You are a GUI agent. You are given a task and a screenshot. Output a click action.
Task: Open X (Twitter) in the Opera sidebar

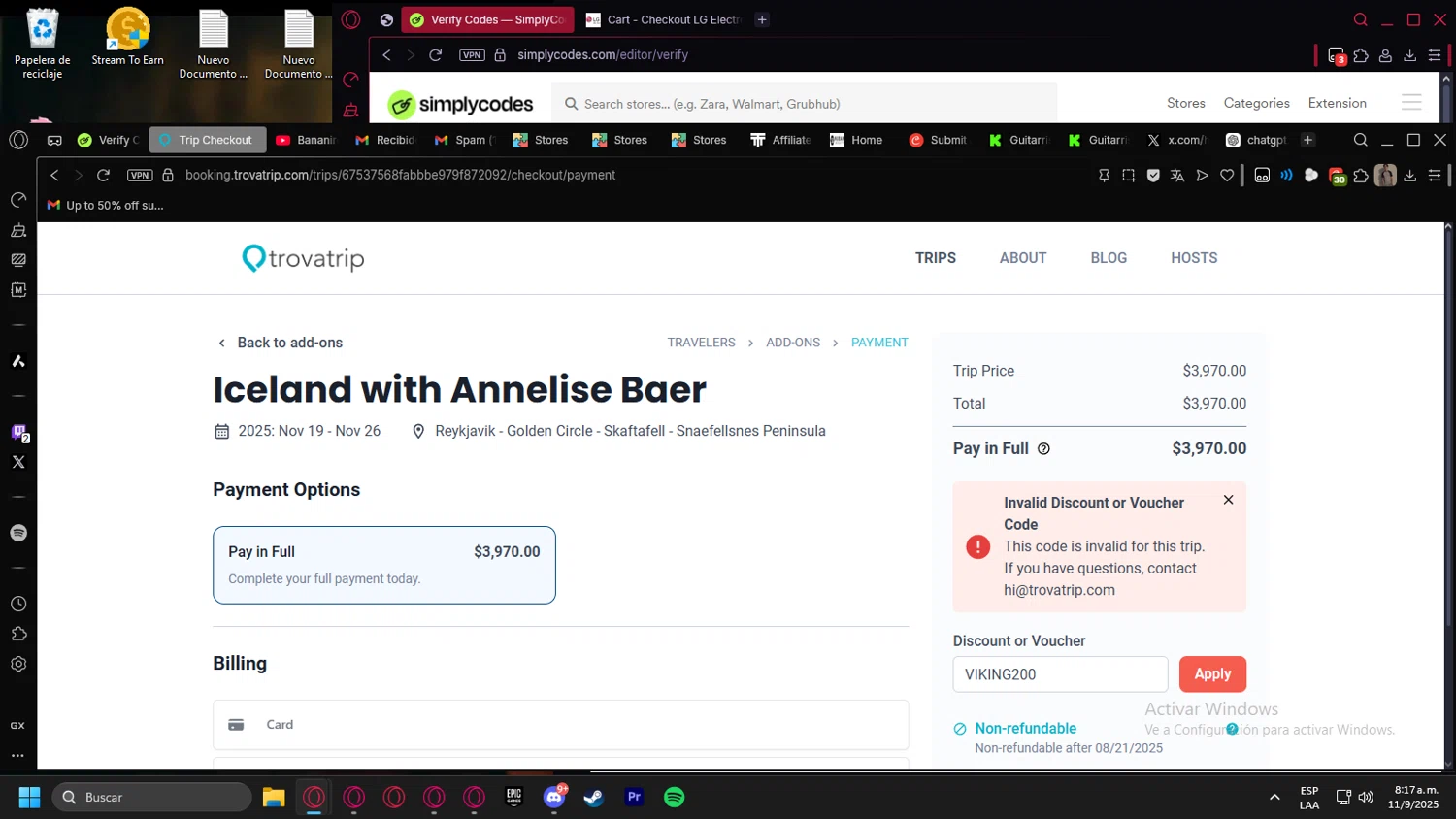[x=18, y=462]
